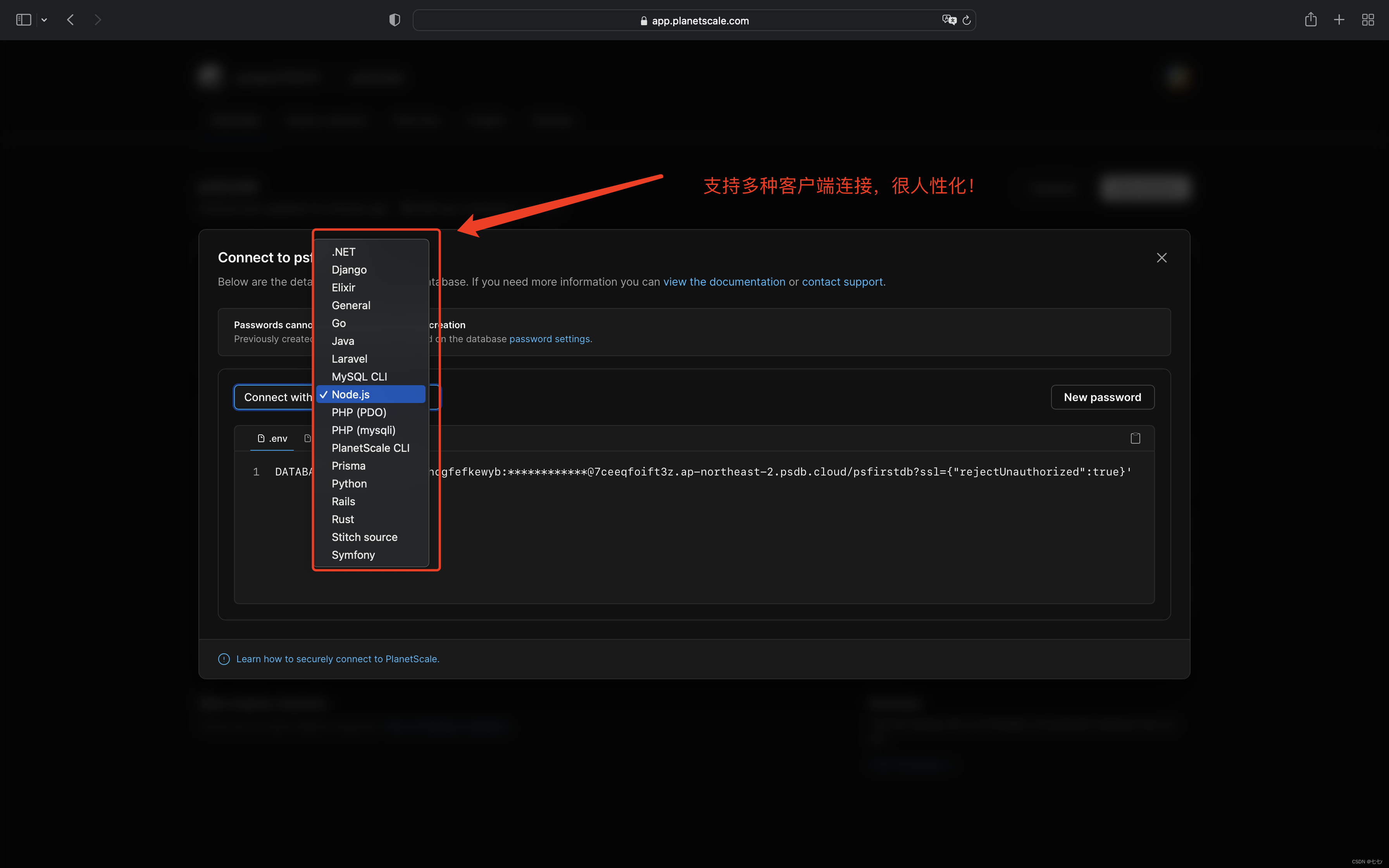Open the password settings link
Image resolution: width=1389 pixels, height=868 pixels.
(x=549, y=339)
